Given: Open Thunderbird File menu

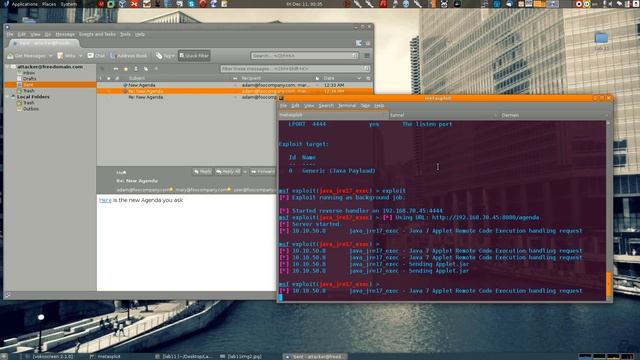Looking at the screenshot, I should pos(10,34).
